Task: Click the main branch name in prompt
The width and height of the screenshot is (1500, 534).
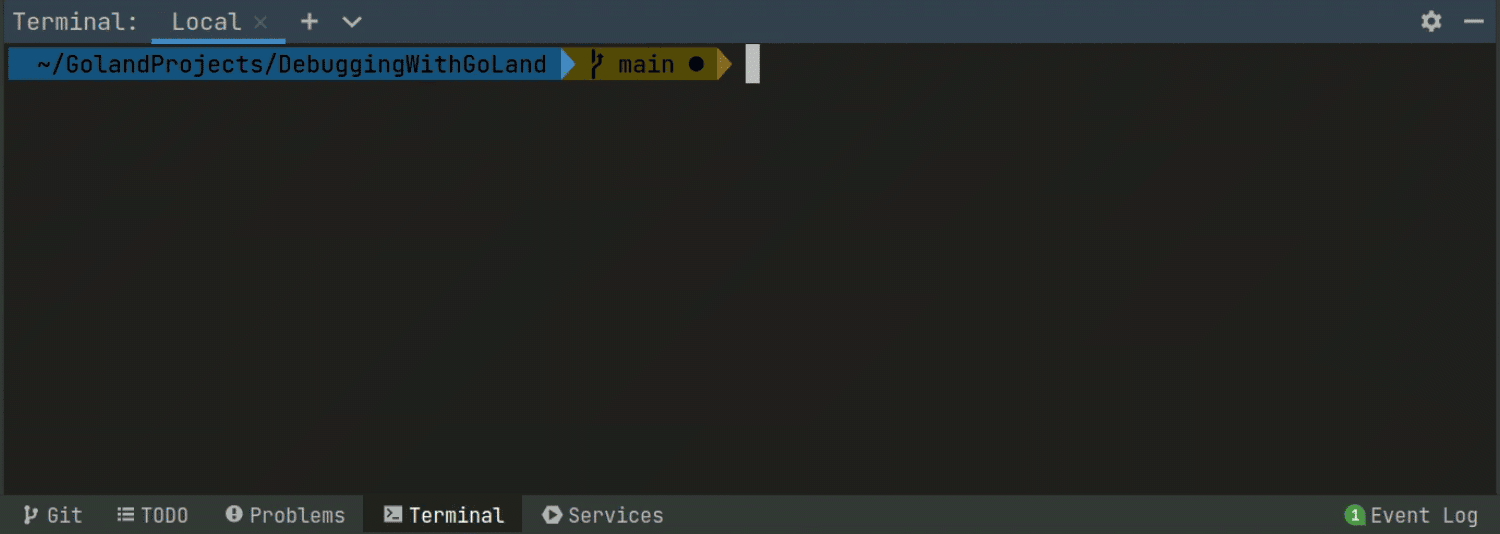Action: [646, 65]
